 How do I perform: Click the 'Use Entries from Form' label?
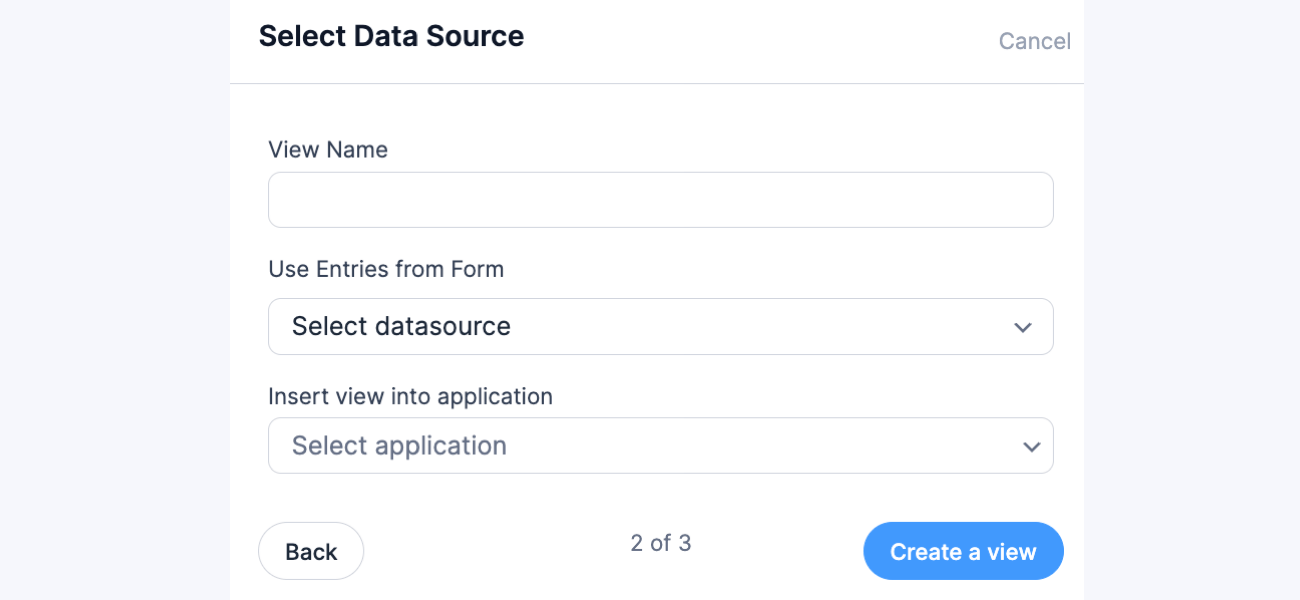click(386, 269)
